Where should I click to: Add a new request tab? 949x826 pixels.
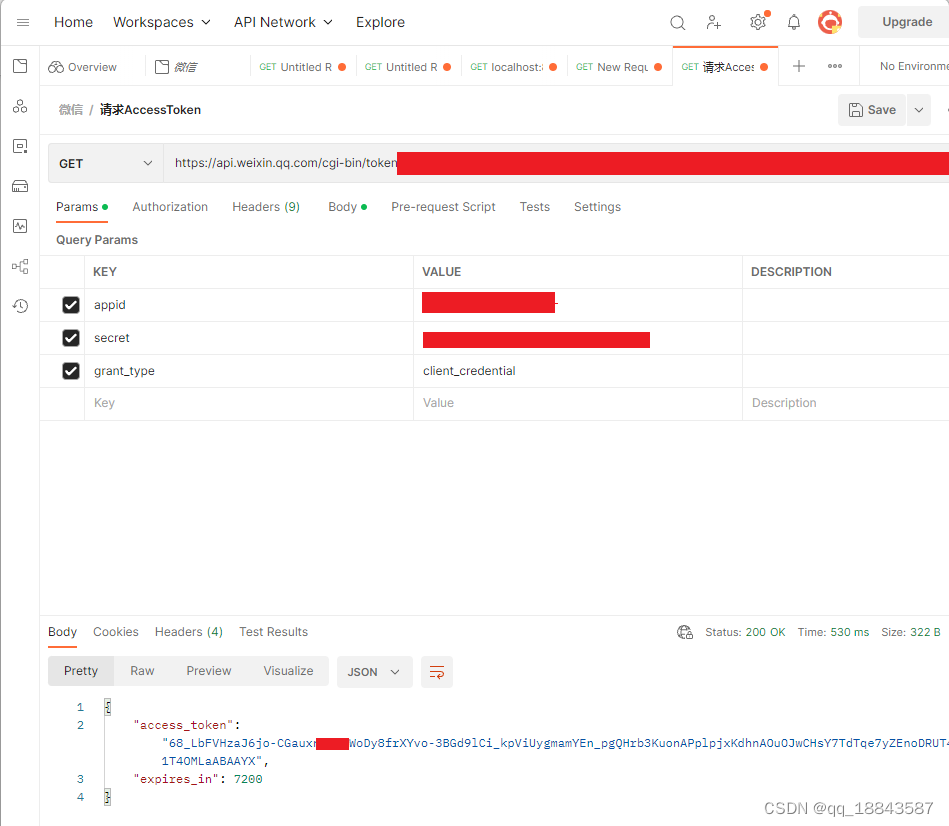tap(799, 66)
